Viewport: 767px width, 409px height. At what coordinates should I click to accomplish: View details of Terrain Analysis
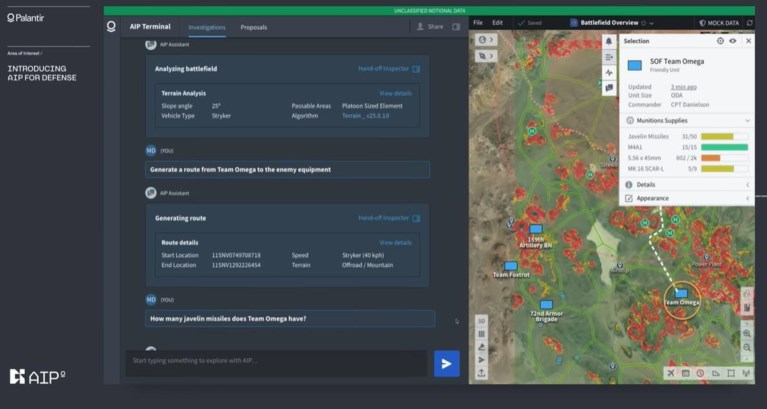click(395, 93)
